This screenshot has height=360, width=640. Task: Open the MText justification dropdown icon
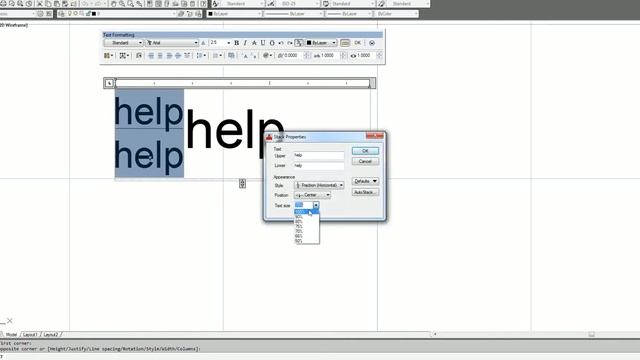[x=124, y=56]
